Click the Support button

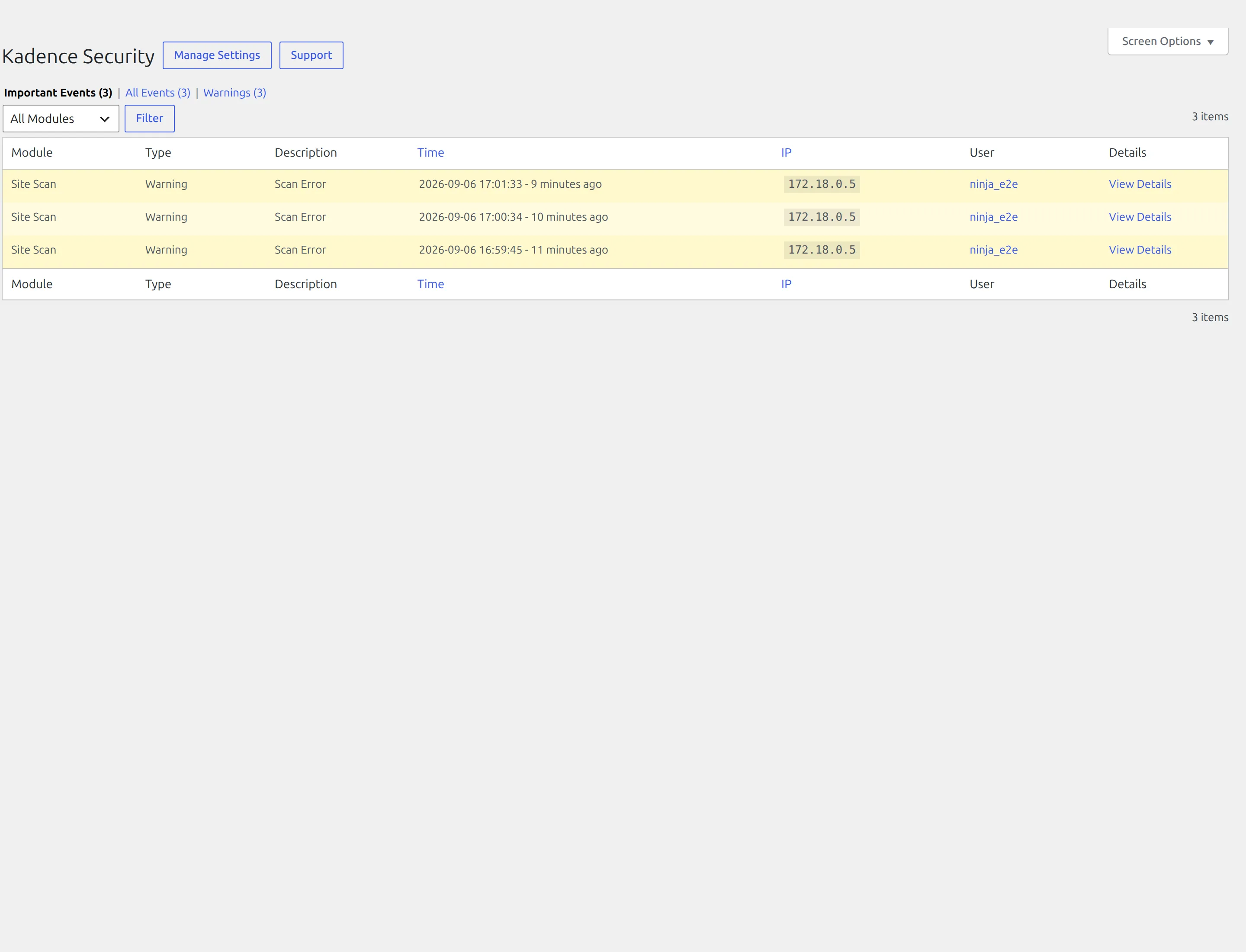tap(311, 55)
